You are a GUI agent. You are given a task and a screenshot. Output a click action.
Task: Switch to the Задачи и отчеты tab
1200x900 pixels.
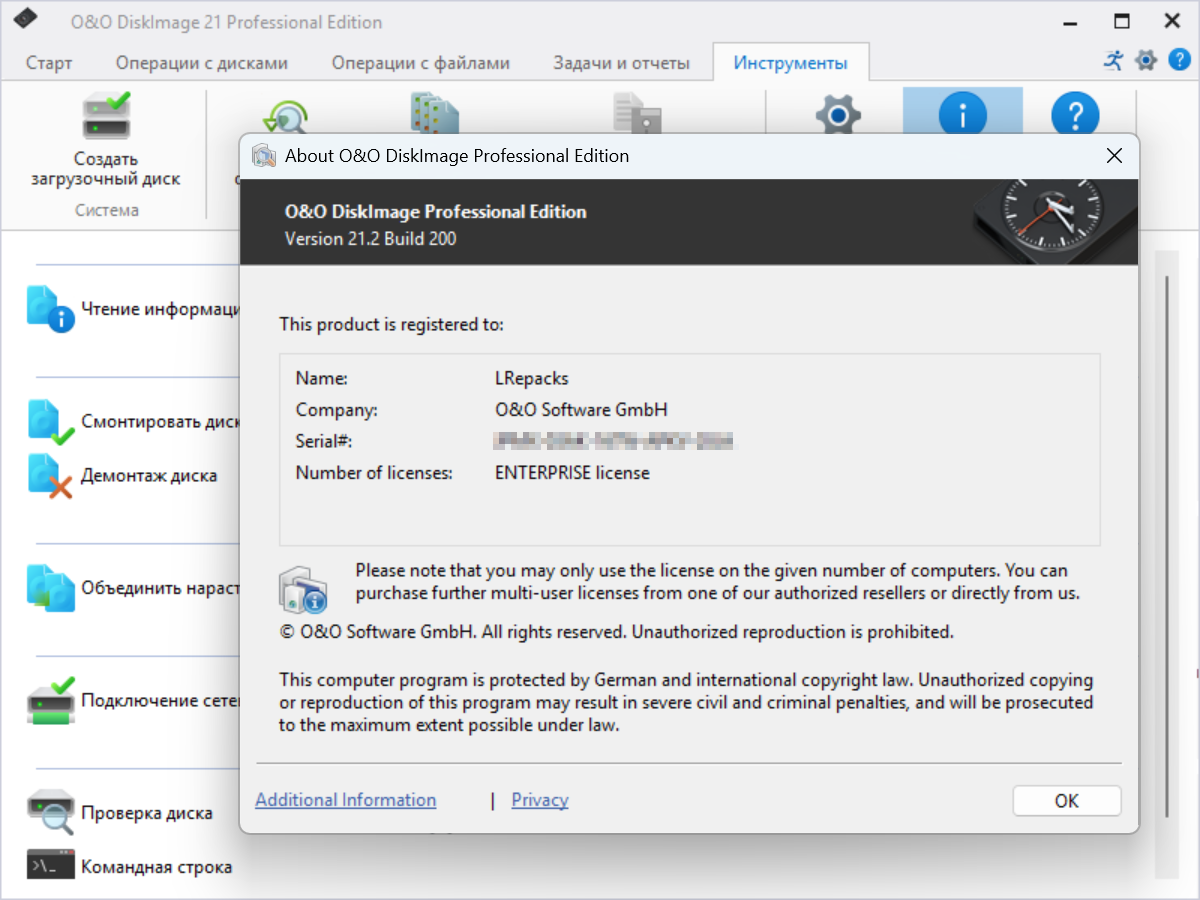[621, 63]
